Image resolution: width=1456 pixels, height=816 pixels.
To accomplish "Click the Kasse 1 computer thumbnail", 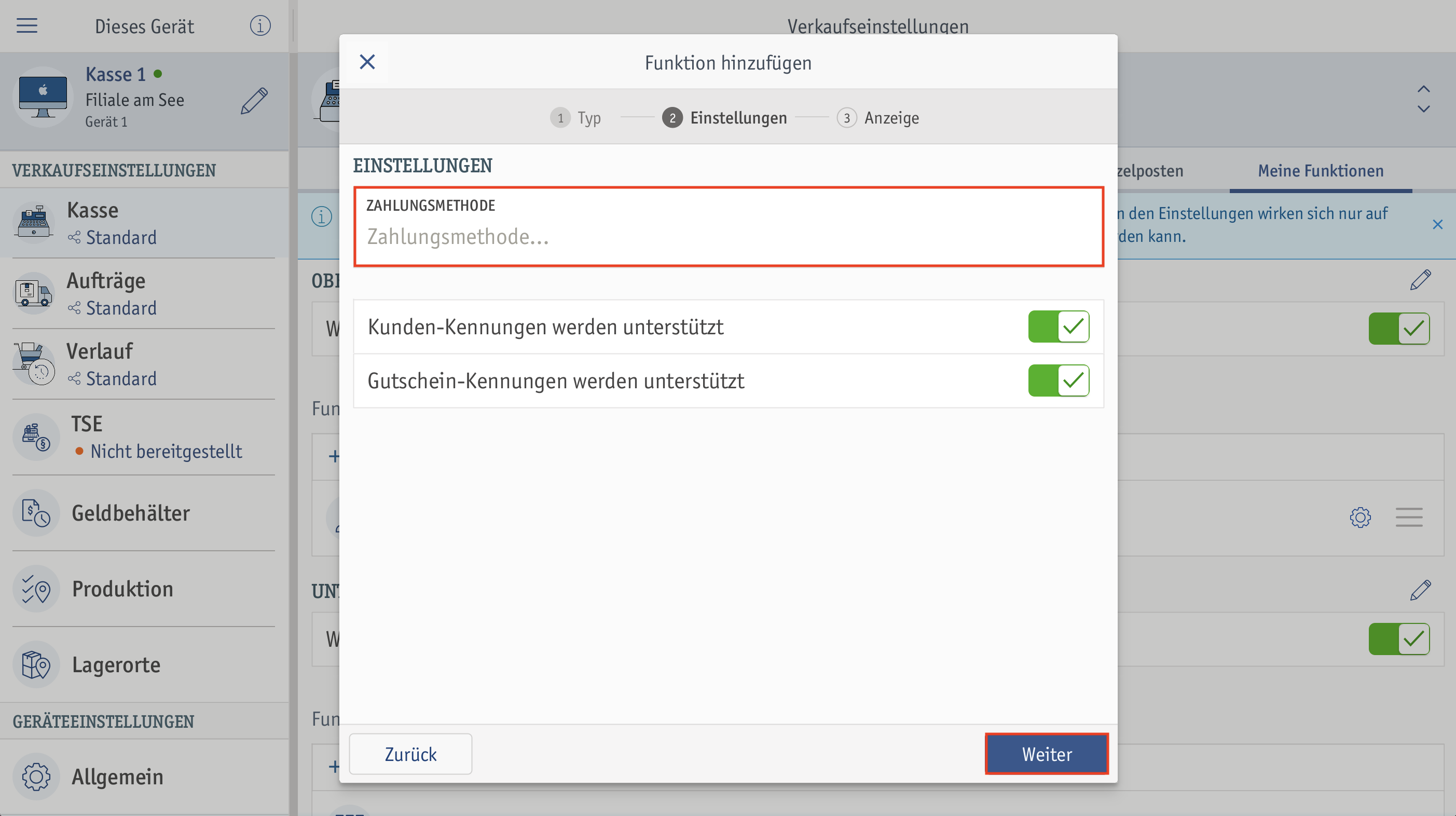I will (43, 97).
